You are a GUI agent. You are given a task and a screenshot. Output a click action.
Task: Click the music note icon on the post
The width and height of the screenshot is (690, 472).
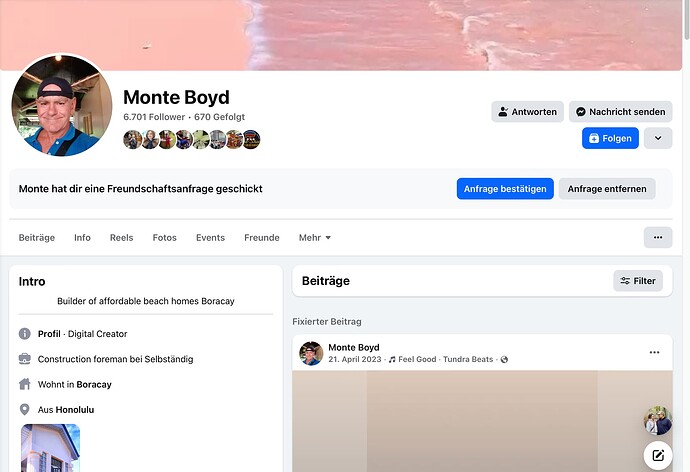coord(392,359)
